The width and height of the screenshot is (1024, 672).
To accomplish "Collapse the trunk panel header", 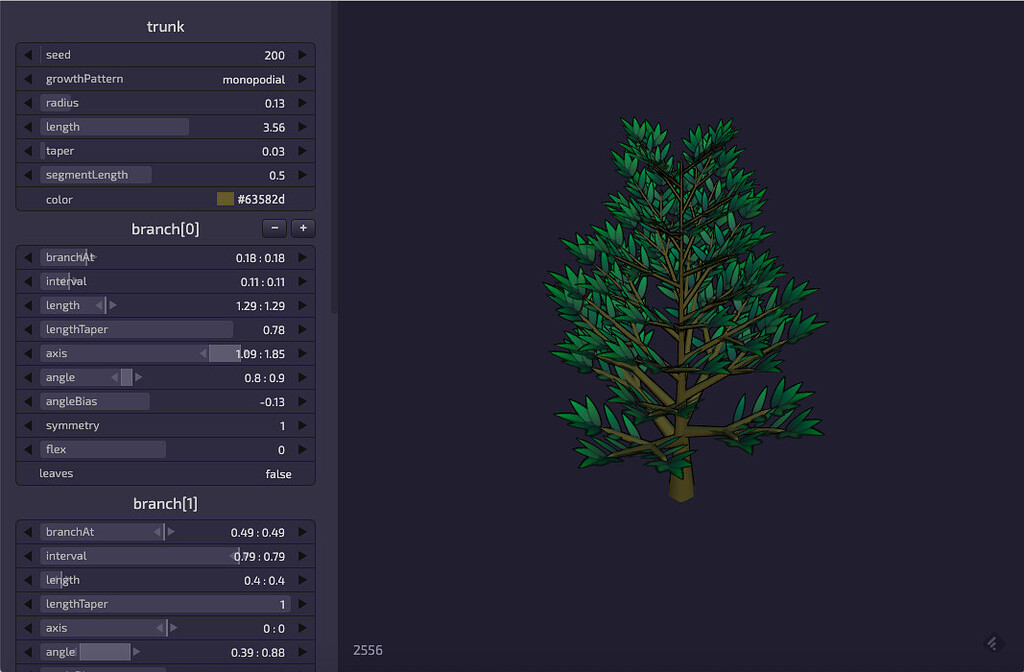I will coord(165,27).
